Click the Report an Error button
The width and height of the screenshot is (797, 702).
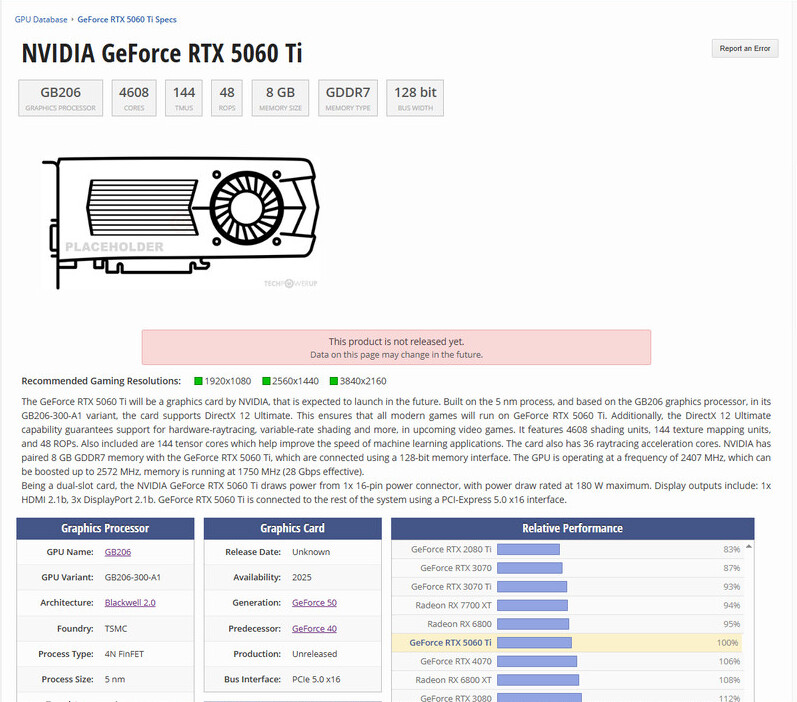pos(745,48)
